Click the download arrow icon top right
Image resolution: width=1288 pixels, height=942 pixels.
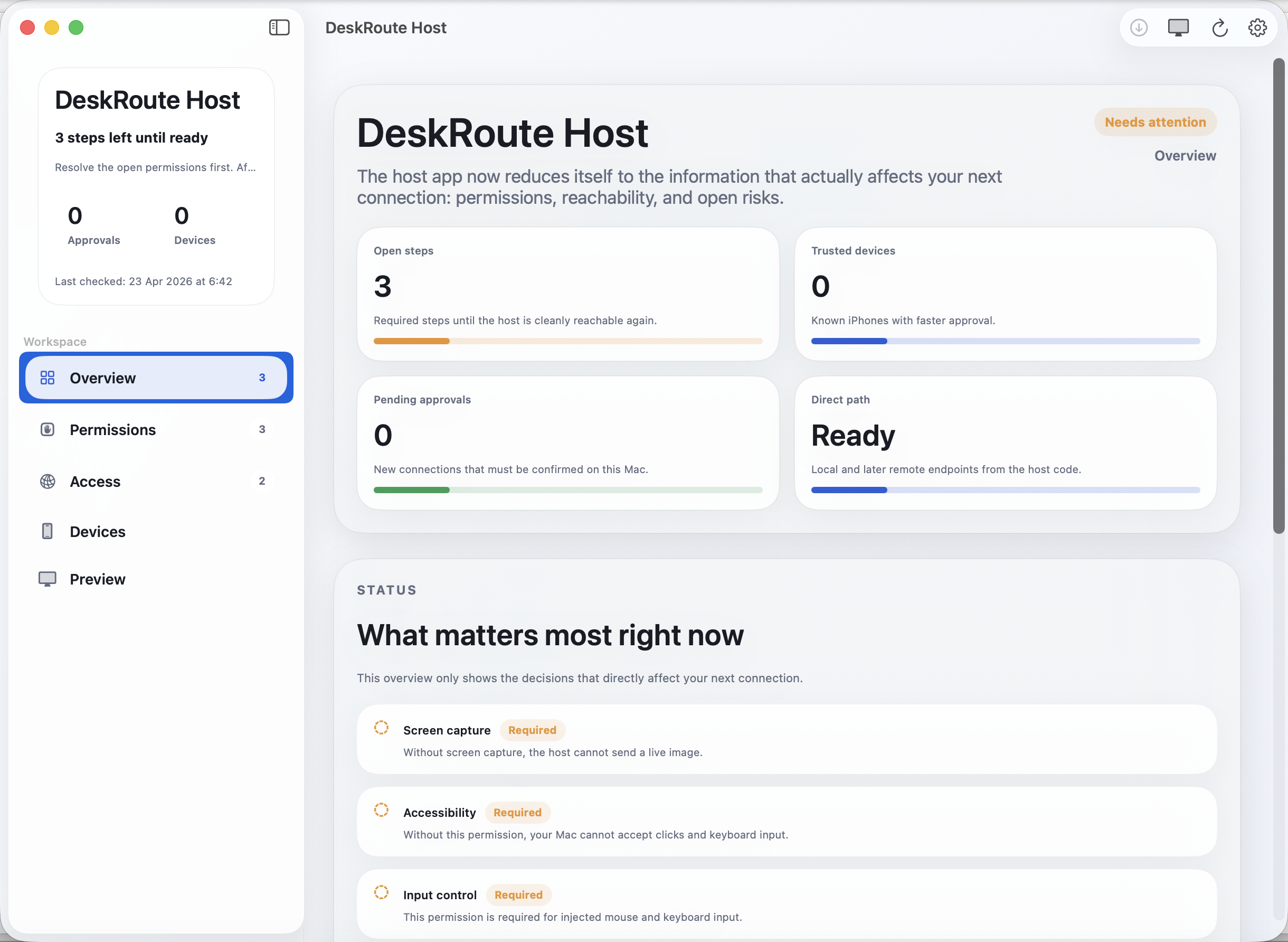click(1139, 27)
